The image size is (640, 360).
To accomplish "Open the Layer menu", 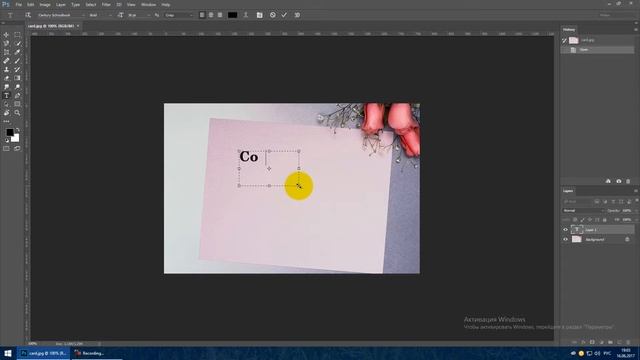I will 60,4.
